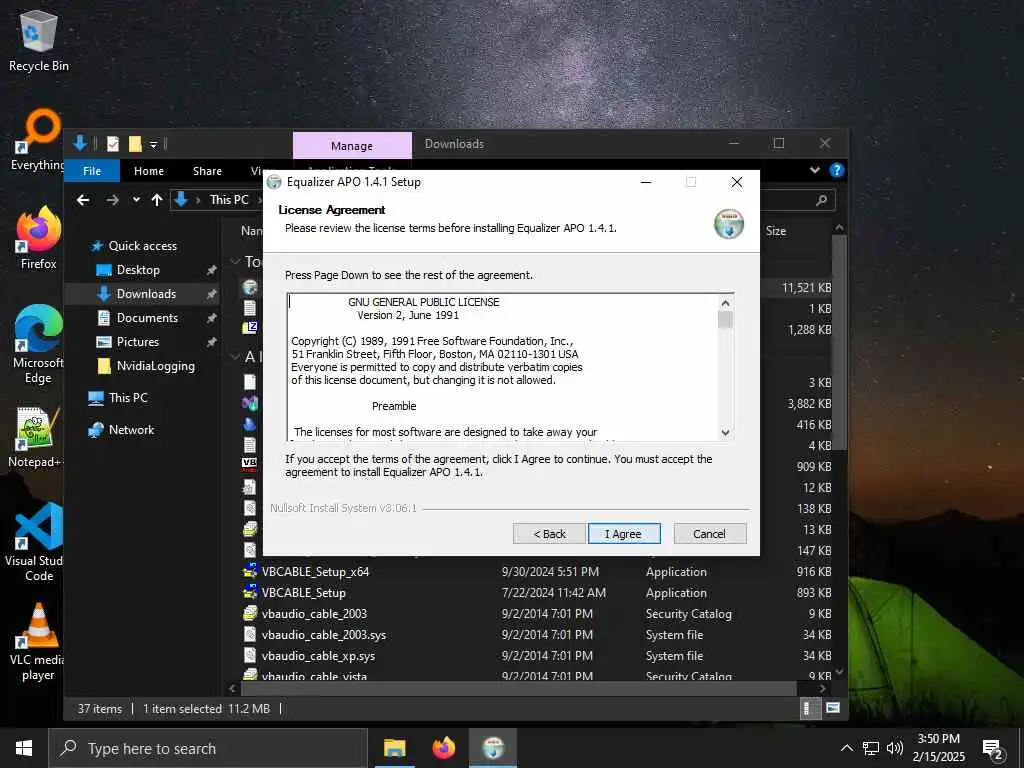
Task: Select vbaudio_cable_2003.sys file
Action: 324,635
